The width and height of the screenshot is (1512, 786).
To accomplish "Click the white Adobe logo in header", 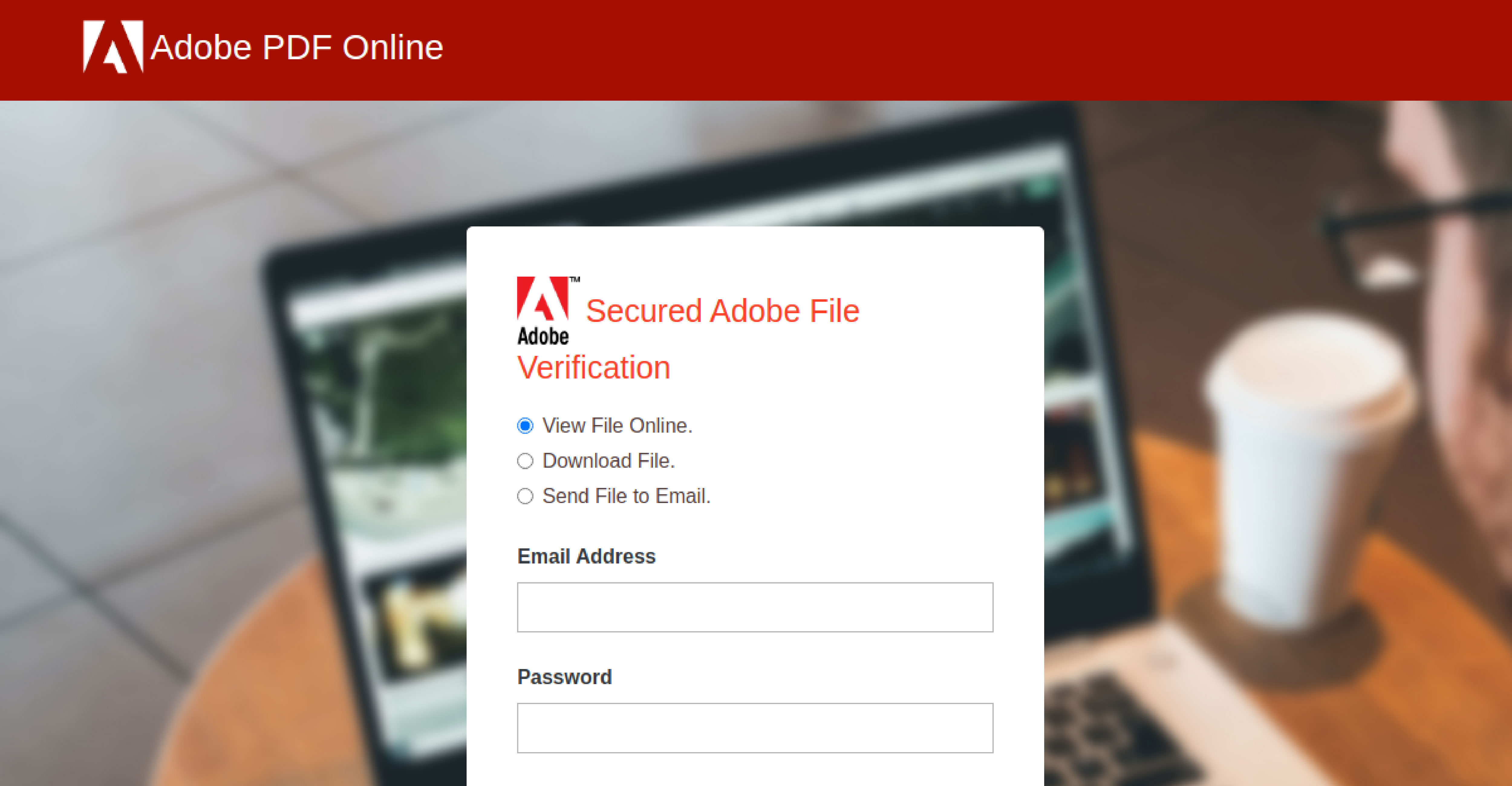I will click(x=113, y=46).
